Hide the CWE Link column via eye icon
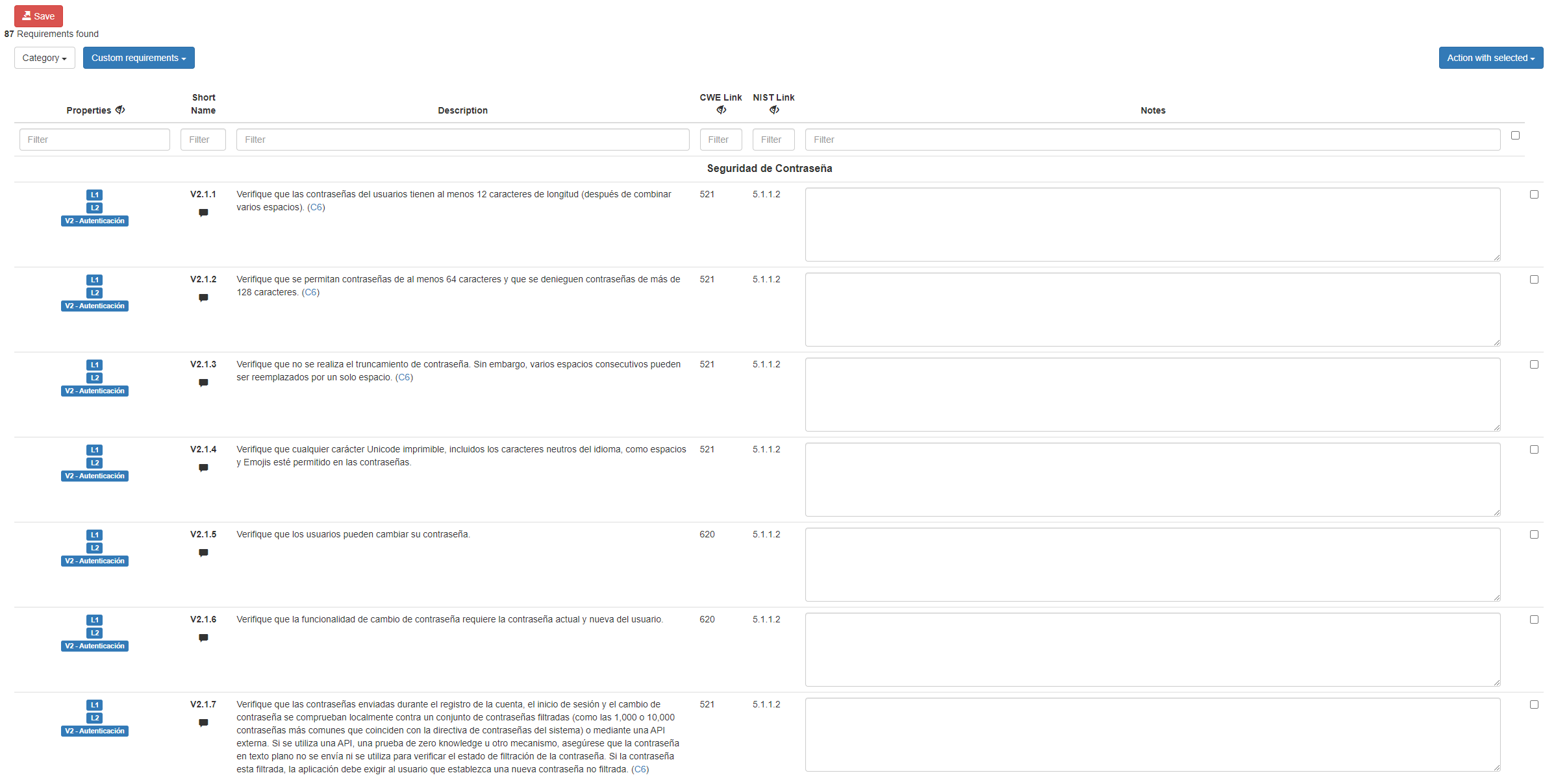The image size is (1556, 784). coord(721,110)
